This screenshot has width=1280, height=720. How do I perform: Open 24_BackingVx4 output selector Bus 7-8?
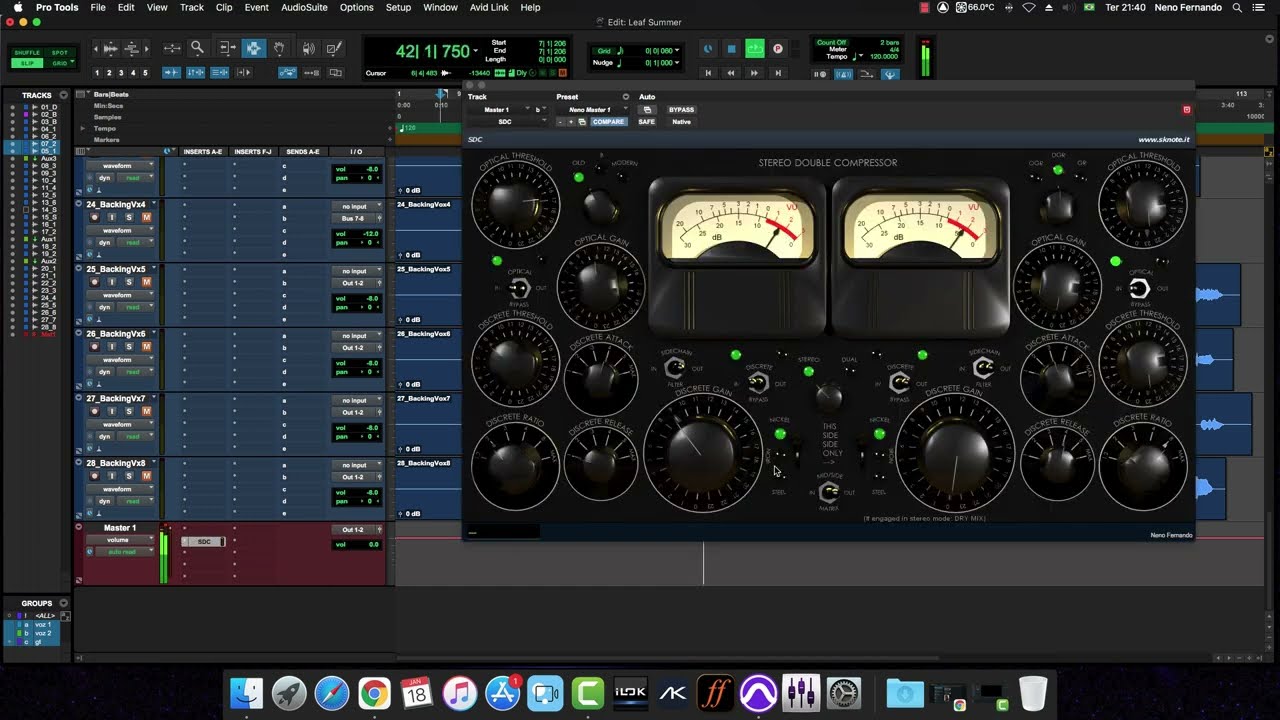pos(355,218)
